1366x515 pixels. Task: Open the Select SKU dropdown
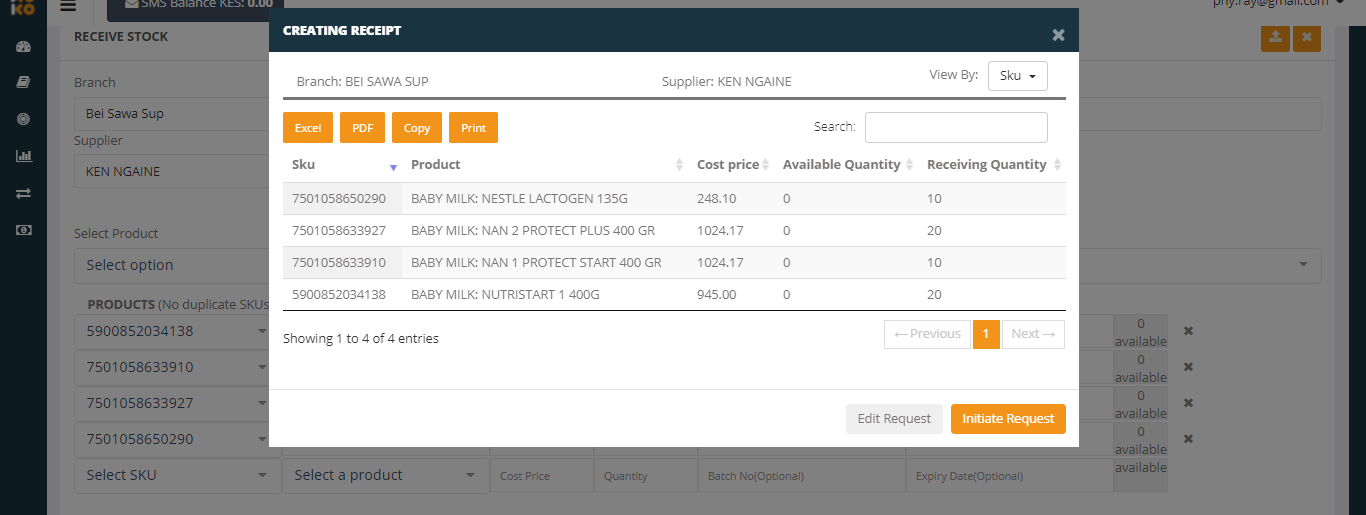(x=178, y=475)
